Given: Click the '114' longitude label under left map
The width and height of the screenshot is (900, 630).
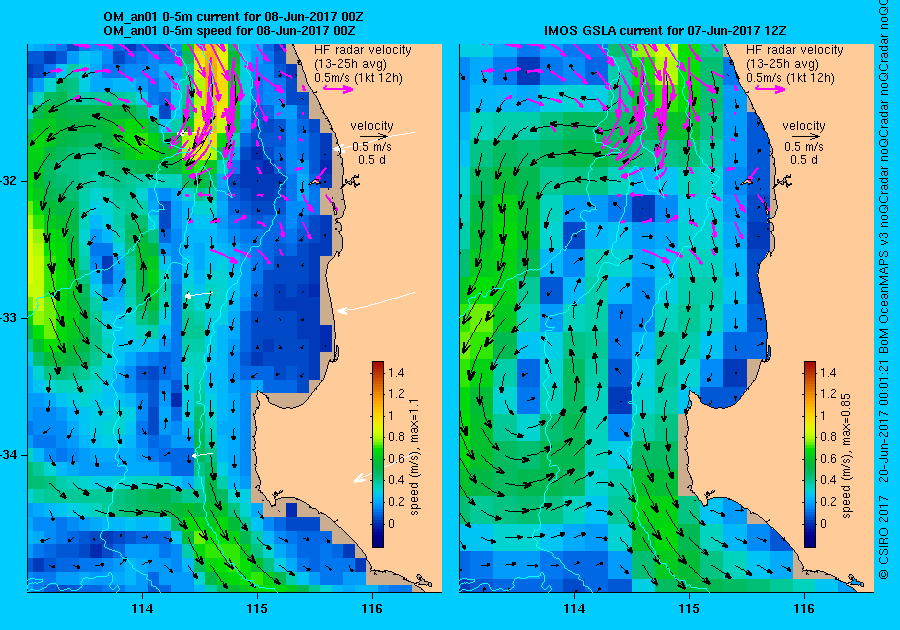Looking at the screenshot, I should tap(142, 609).
